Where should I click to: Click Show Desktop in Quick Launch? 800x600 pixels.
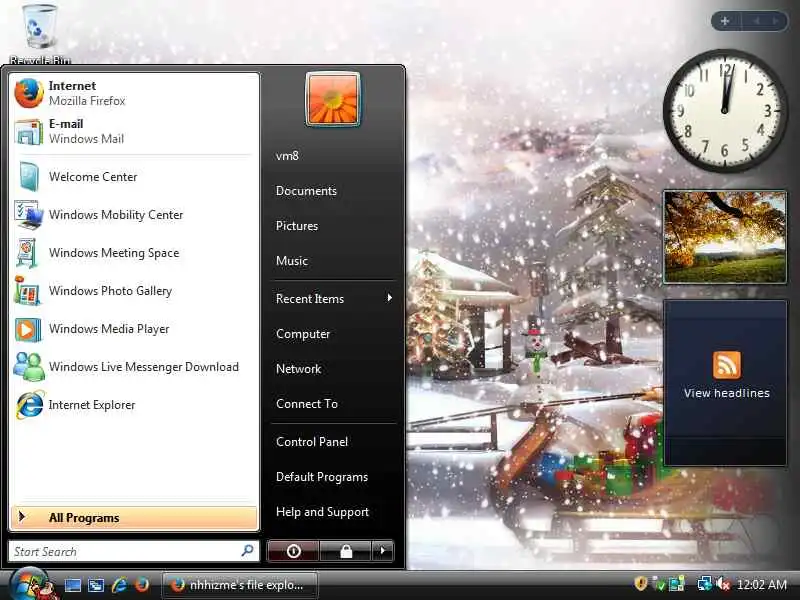click(x=72, y=585)
